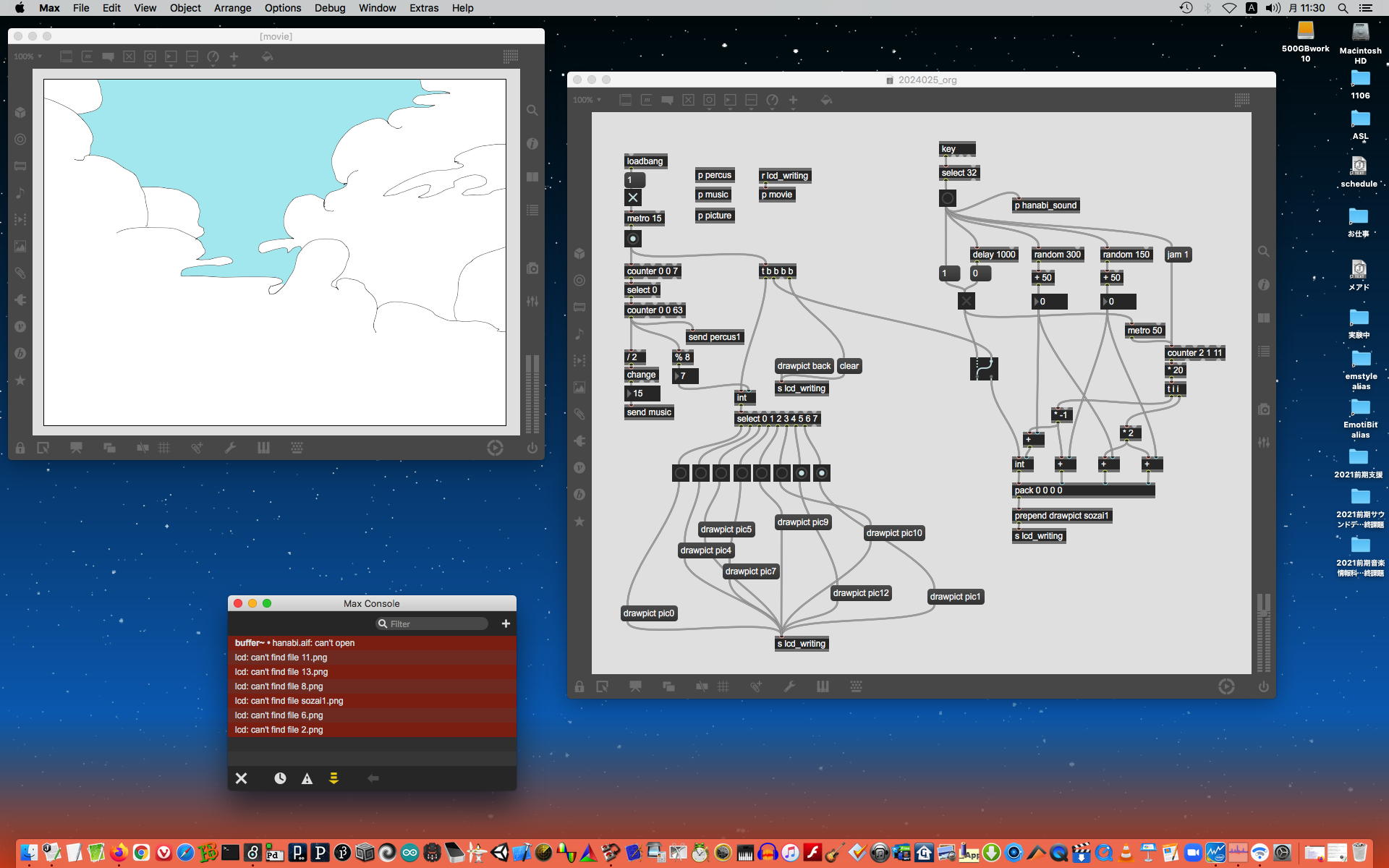Click the 'clear' message box
Viewport: 1389px width, 868px height.
click(849, 366)
